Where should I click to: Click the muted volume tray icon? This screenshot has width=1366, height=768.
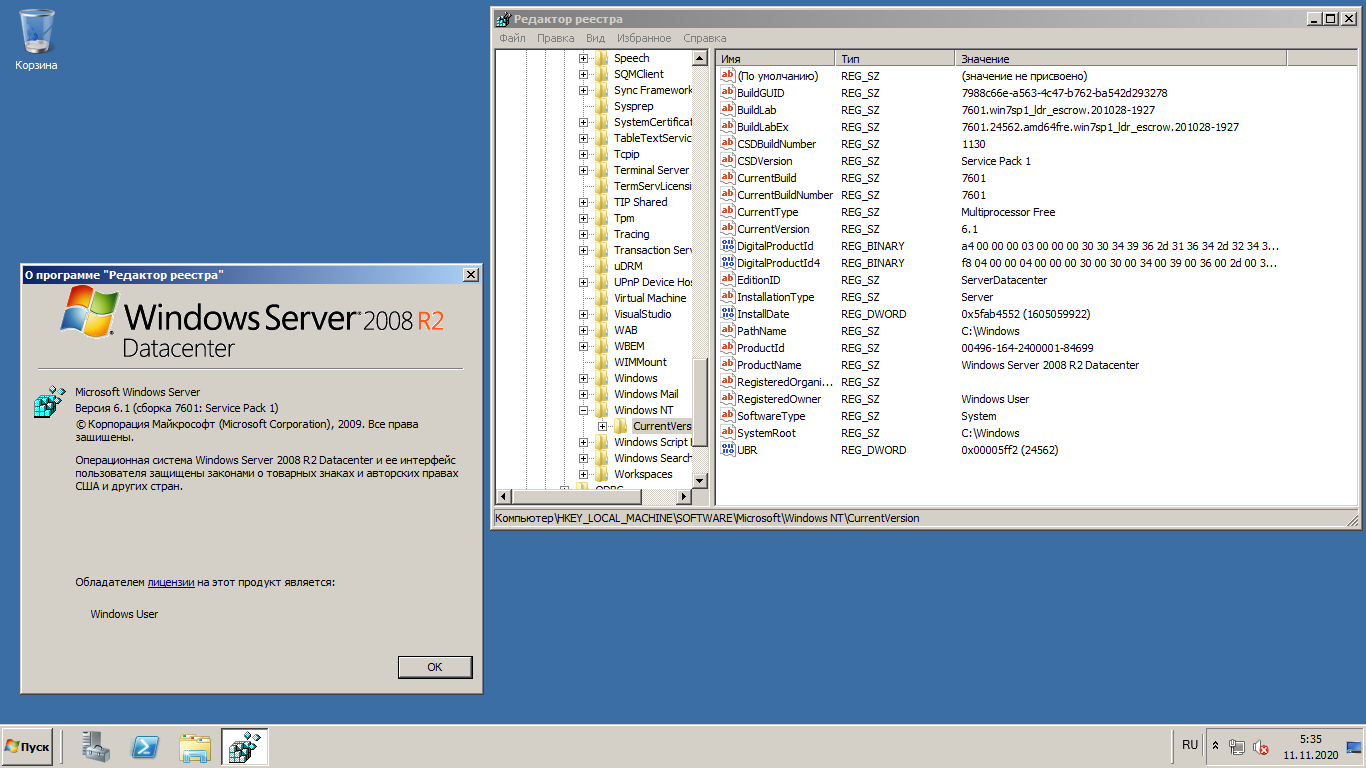1261,747
